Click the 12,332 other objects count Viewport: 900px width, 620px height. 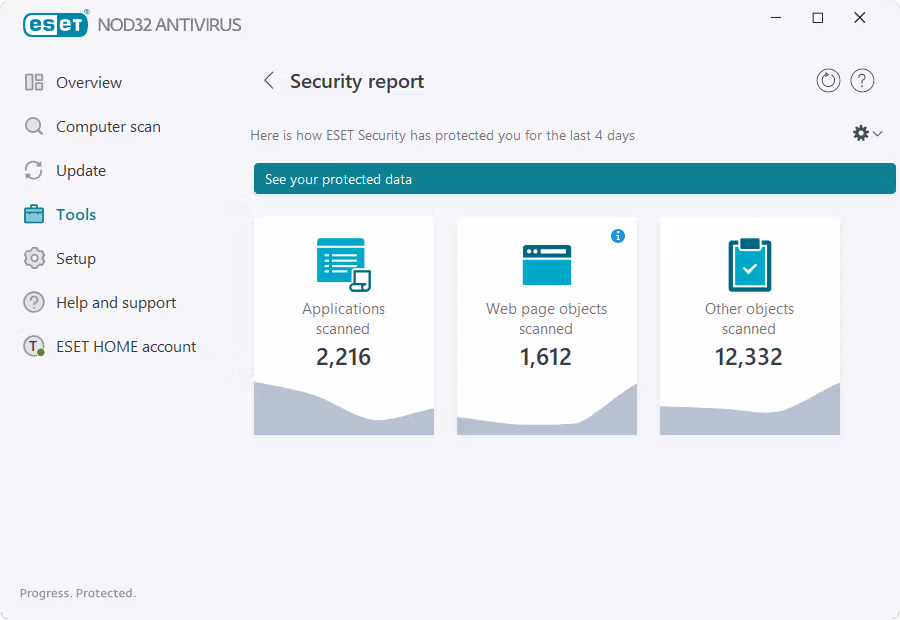pos(748,357)
